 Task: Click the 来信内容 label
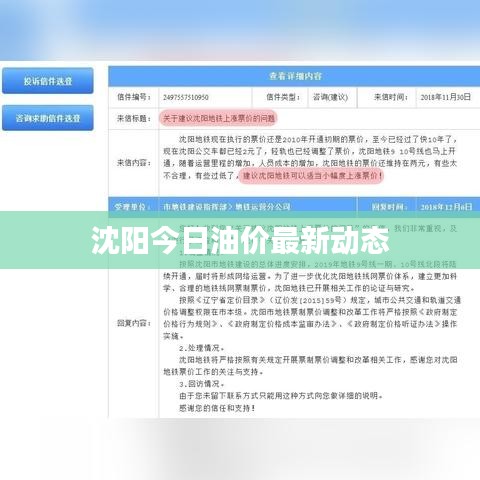(x=133, y=163)
